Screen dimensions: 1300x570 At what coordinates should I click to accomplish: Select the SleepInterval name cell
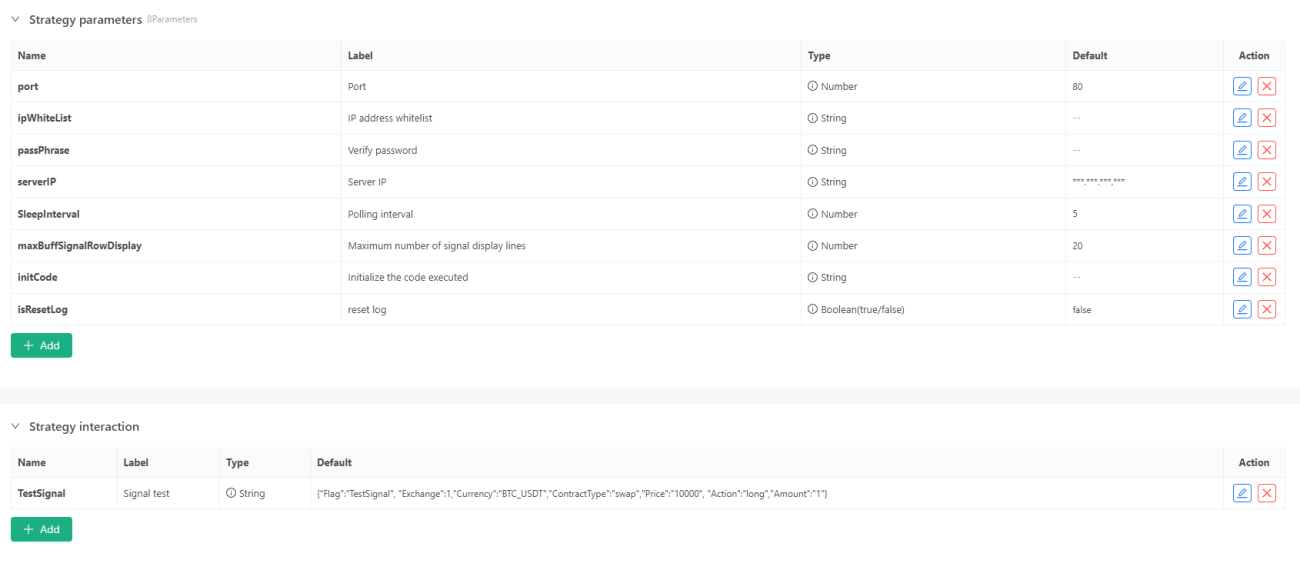(176, 214)
